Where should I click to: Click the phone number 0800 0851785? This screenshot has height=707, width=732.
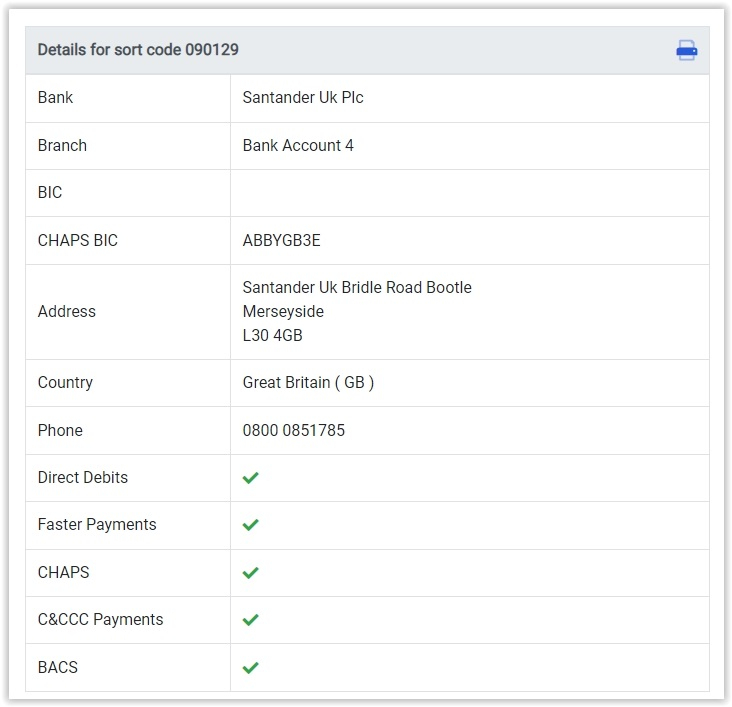(294, 430)
